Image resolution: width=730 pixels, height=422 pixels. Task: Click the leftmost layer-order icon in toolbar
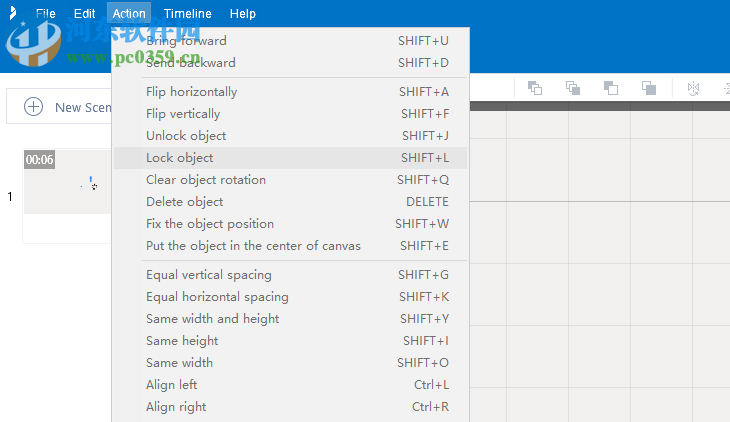coord(535,88)
